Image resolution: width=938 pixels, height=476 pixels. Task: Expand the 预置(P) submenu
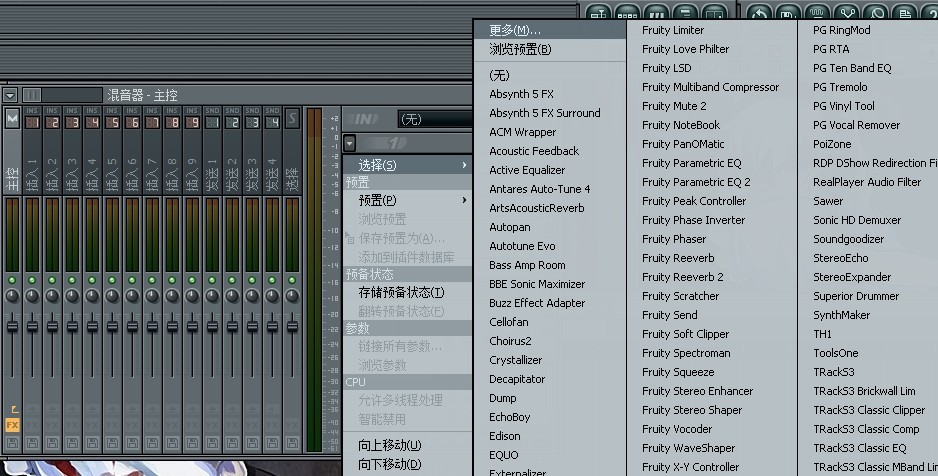pos(407,200)
